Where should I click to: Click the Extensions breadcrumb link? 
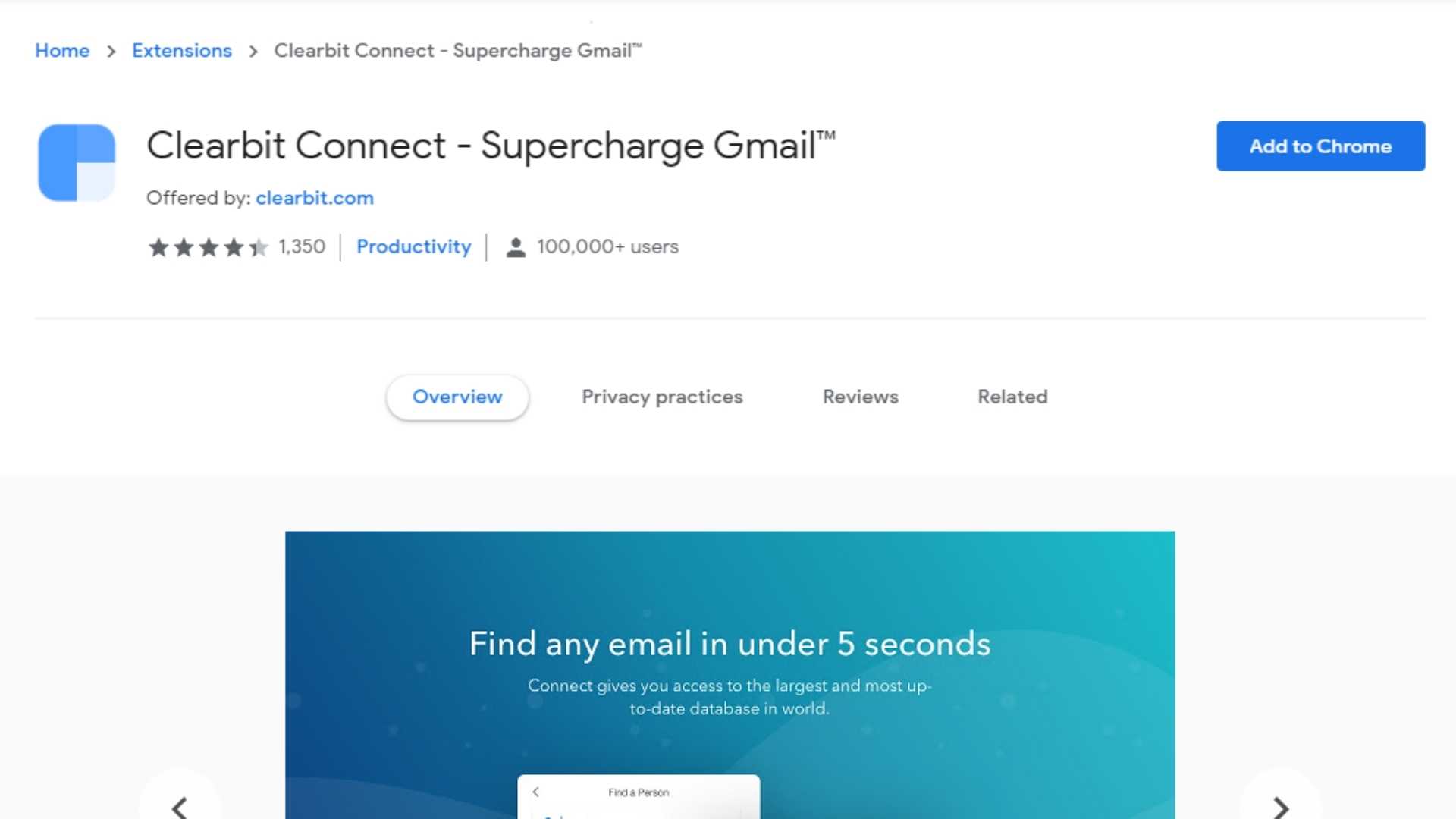(180, 50)
